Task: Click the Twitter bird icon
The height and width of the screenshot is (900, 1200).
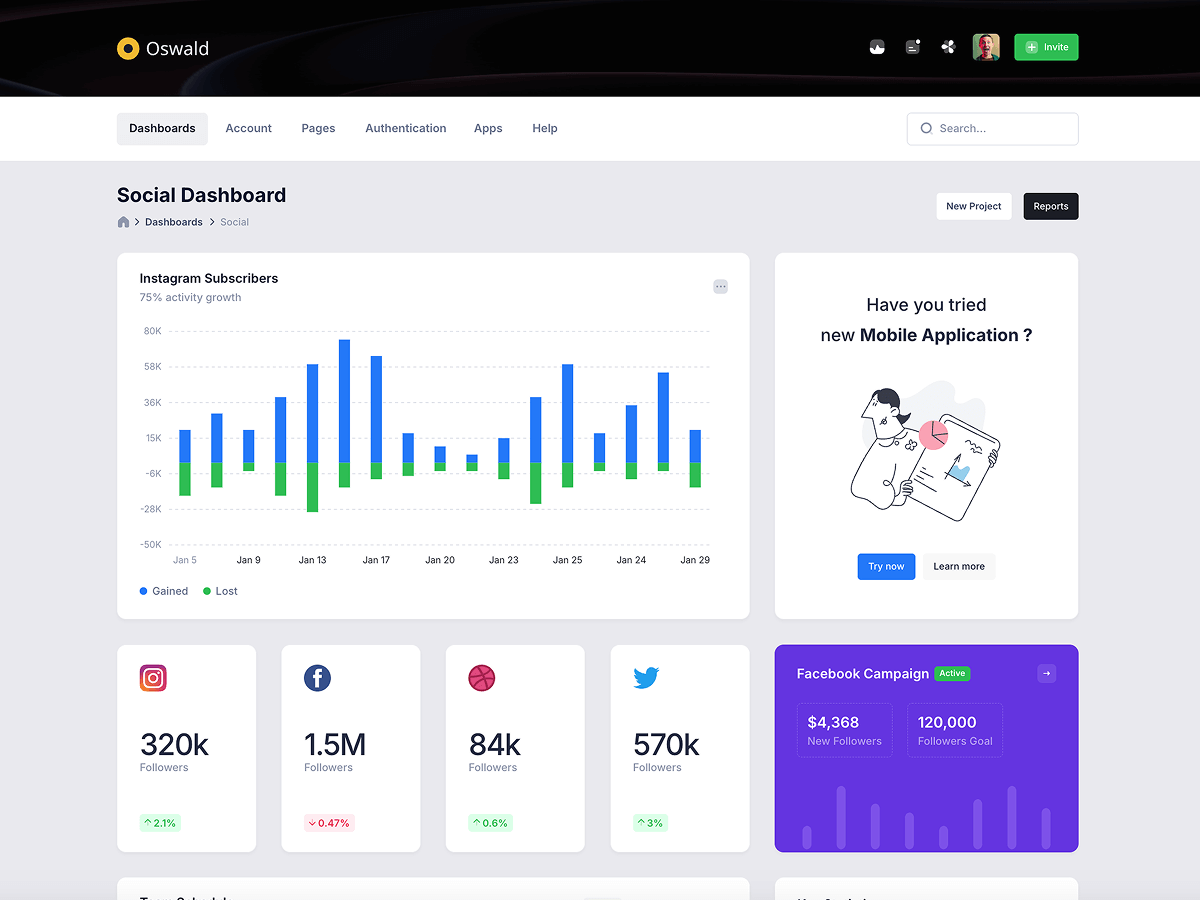Action: [x=646, y=678]
